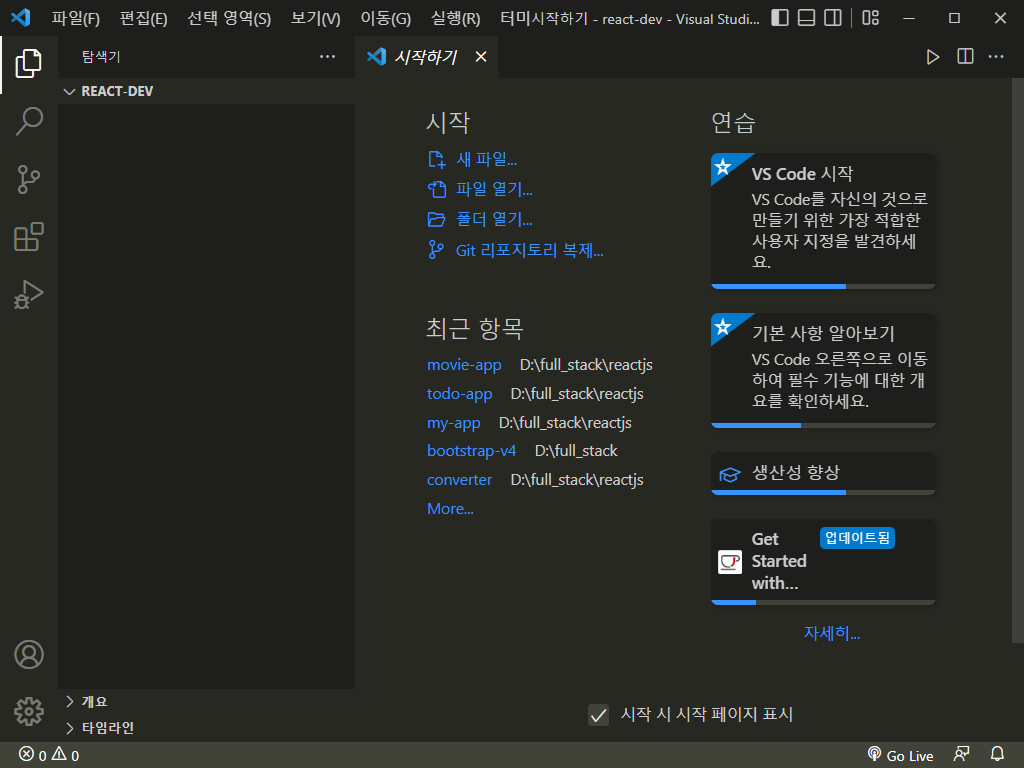
Task: Click the 탐색기 panel title
Action: click(101, 57)
